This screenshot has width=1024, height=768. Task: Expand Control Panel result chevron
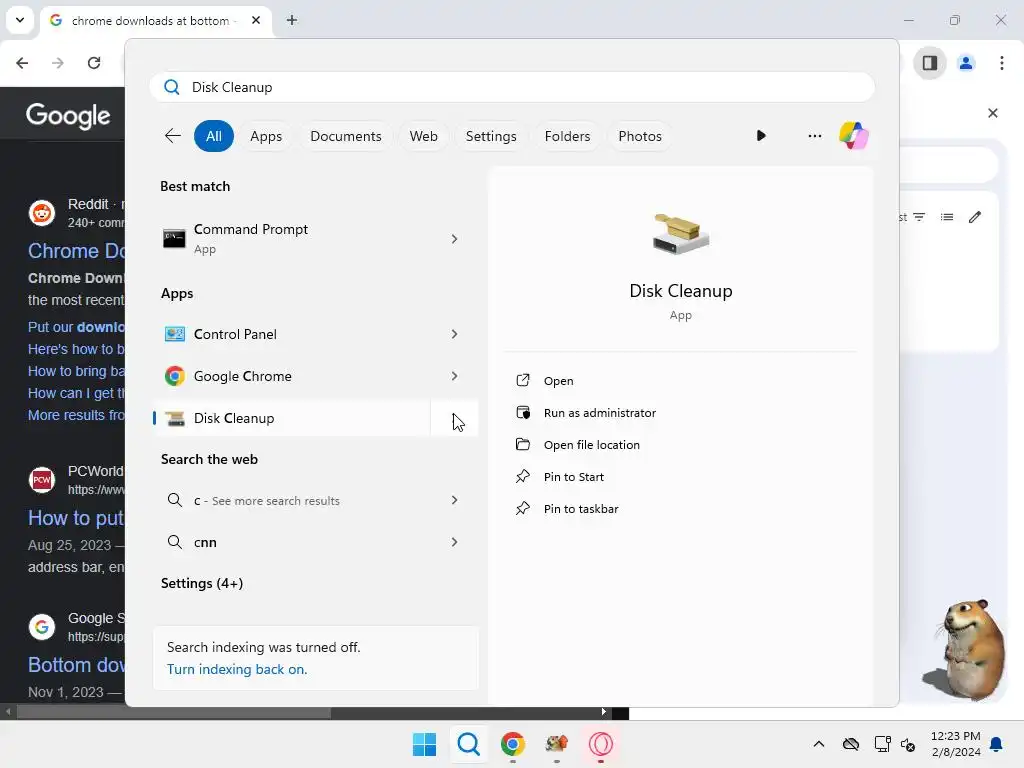click(x=455, y=334)
